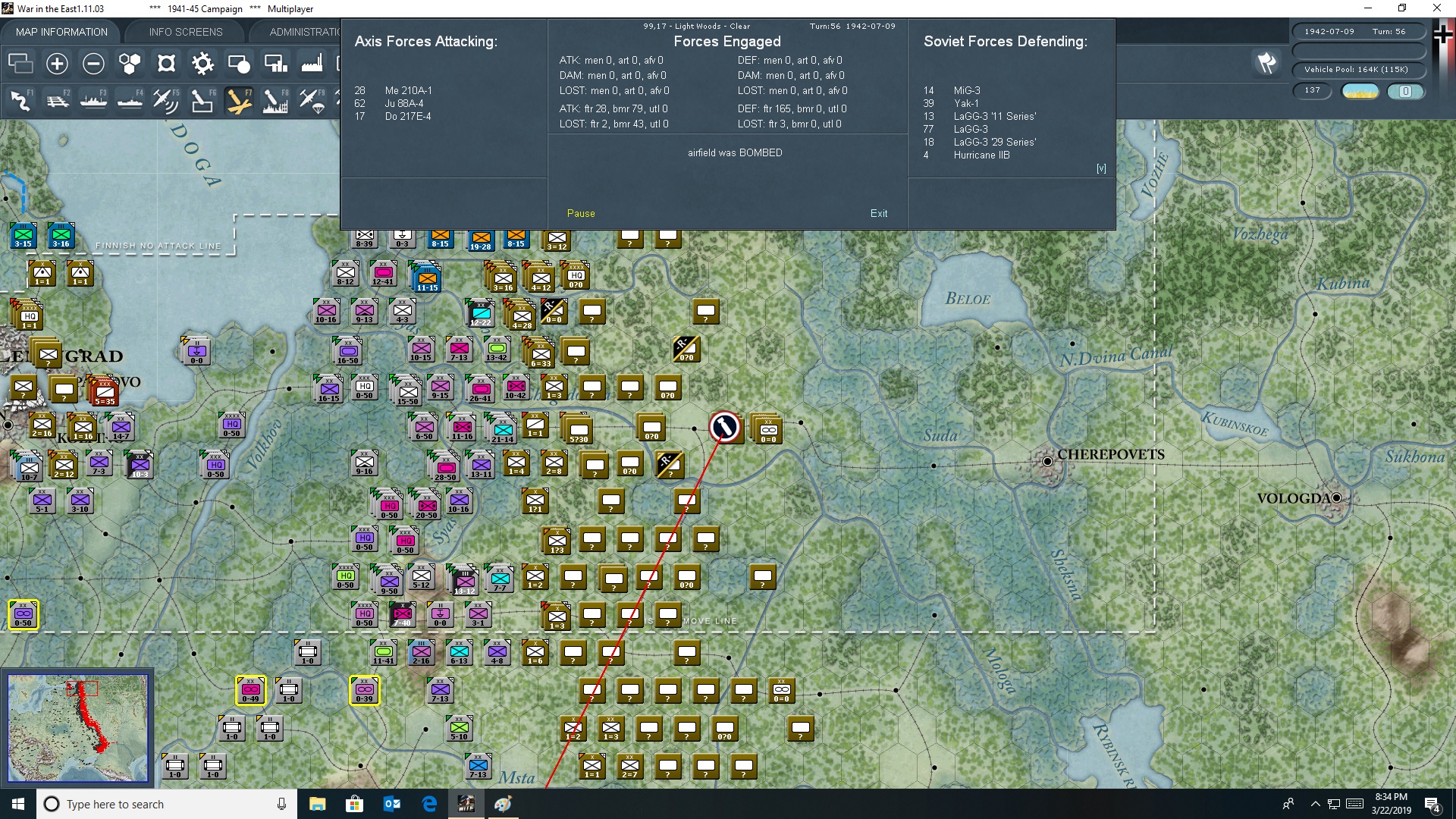Select the F5 air recon icon
Image resolution: width=1456 pixels, height=819 pixels.
pos(165,100)
